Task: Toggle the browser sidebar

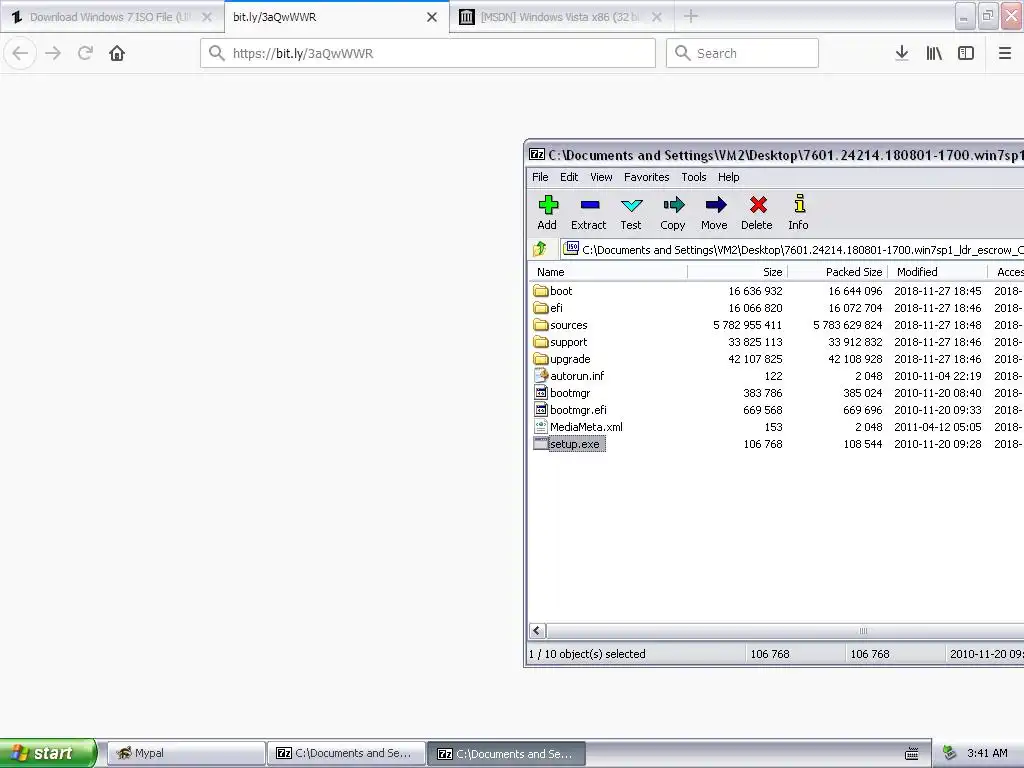Action: coord(966,53)
